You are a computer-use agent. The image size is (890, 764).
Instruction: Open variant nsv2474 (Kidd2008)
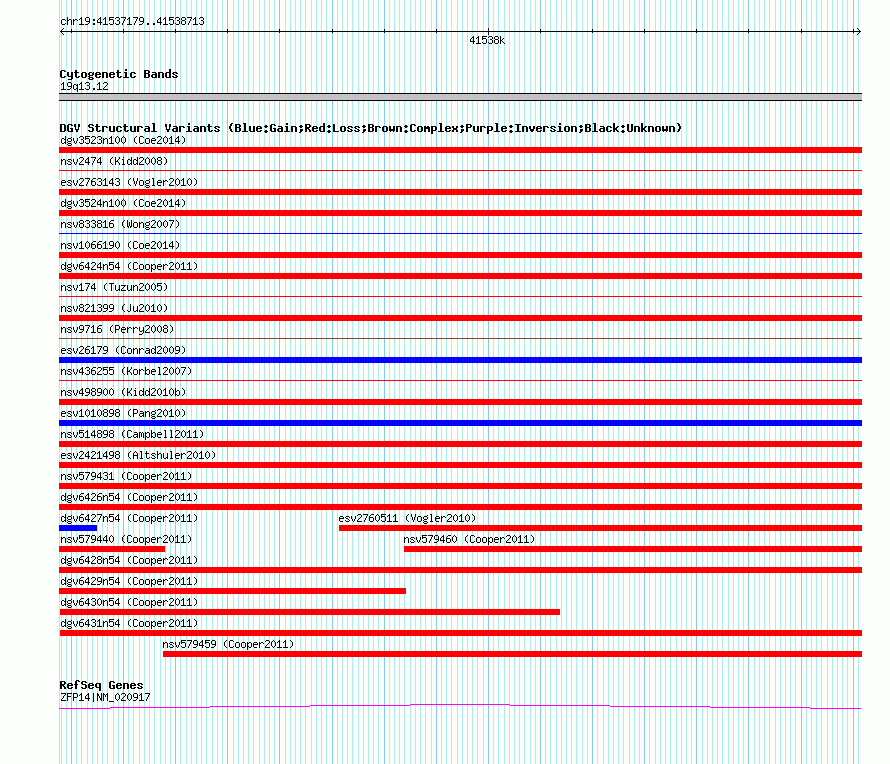(x=114, y=161)
